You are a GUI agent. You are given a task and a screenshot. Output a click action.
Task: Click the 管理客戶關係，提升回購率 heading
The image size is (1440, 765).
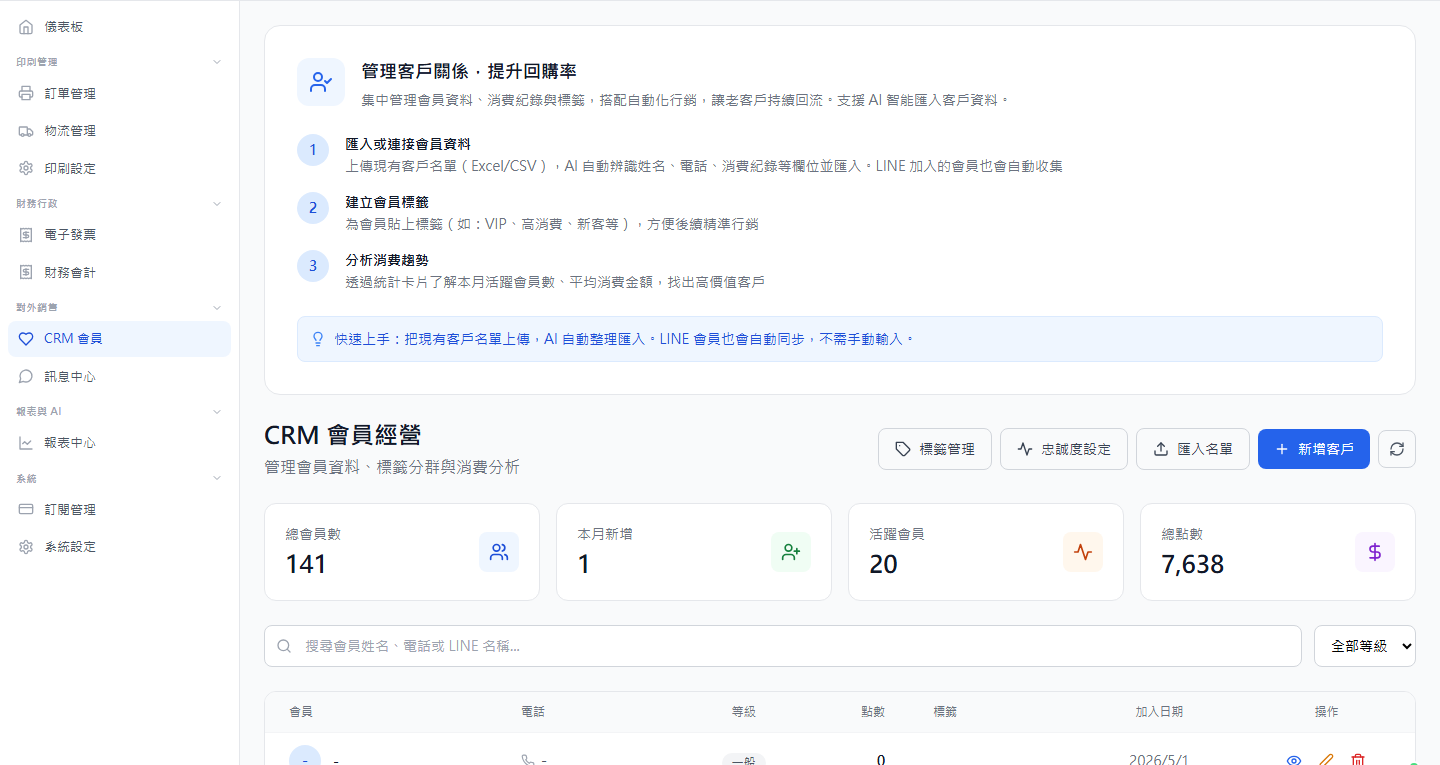tap(469, 72)
